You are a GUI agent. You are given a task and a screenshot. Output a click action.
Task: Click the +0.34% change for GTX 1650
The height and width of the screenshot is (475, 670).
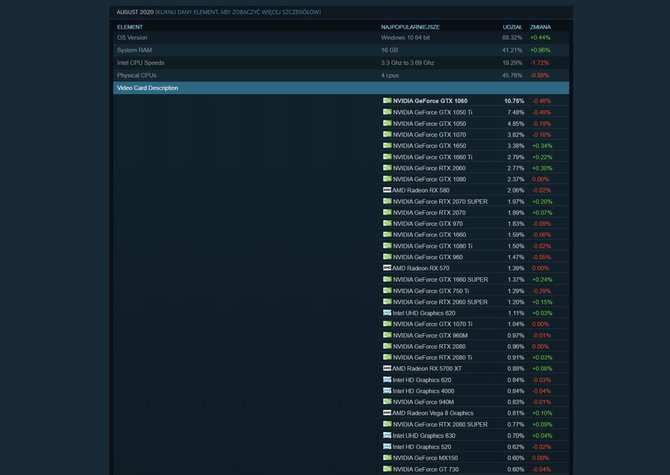coord(542,146)
